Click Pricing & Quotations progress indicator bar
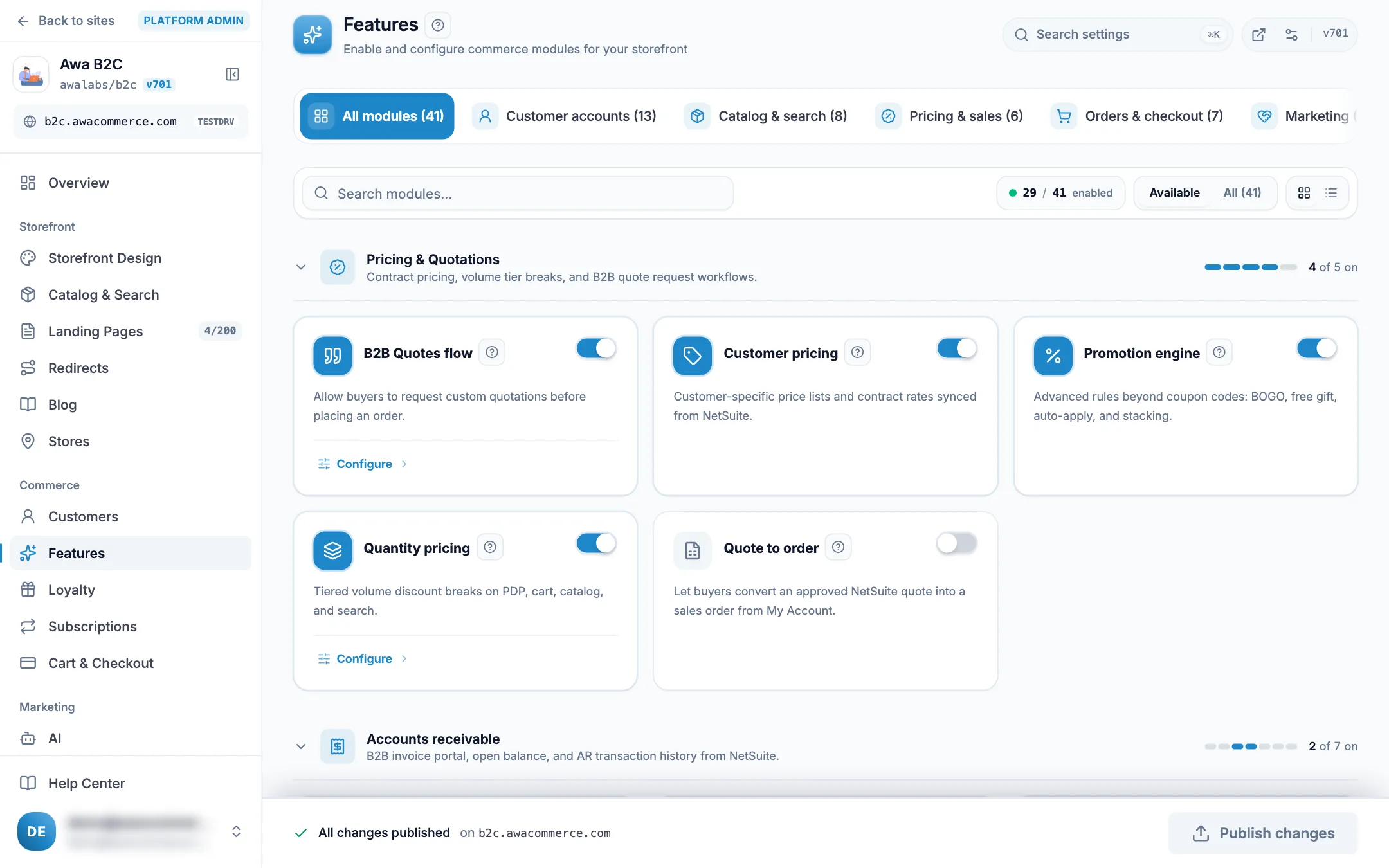1389x868 pixels. tap(1250, 267)
